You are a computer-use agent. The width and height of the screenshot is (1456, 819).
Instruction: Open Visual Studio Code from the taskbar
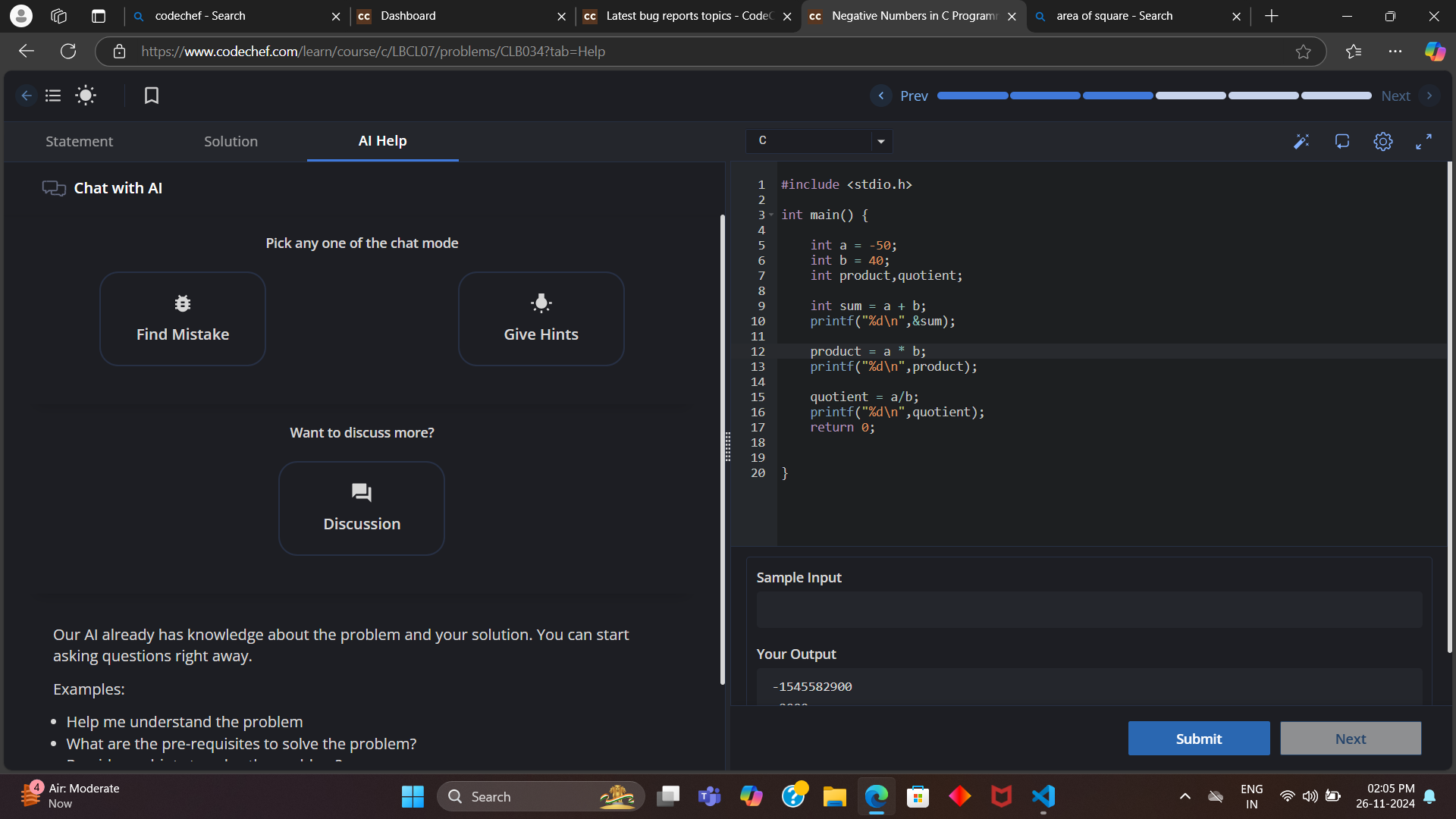(1042, 796)
